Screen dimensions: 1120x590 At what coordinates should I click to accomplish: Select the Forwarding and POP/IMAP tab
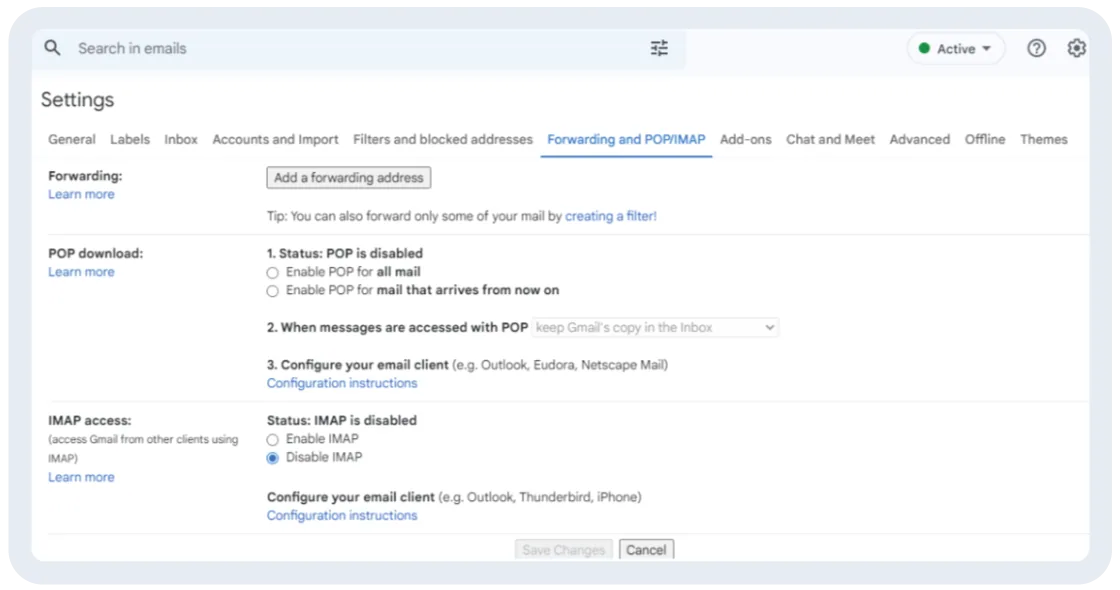click(x=626, y=139)
